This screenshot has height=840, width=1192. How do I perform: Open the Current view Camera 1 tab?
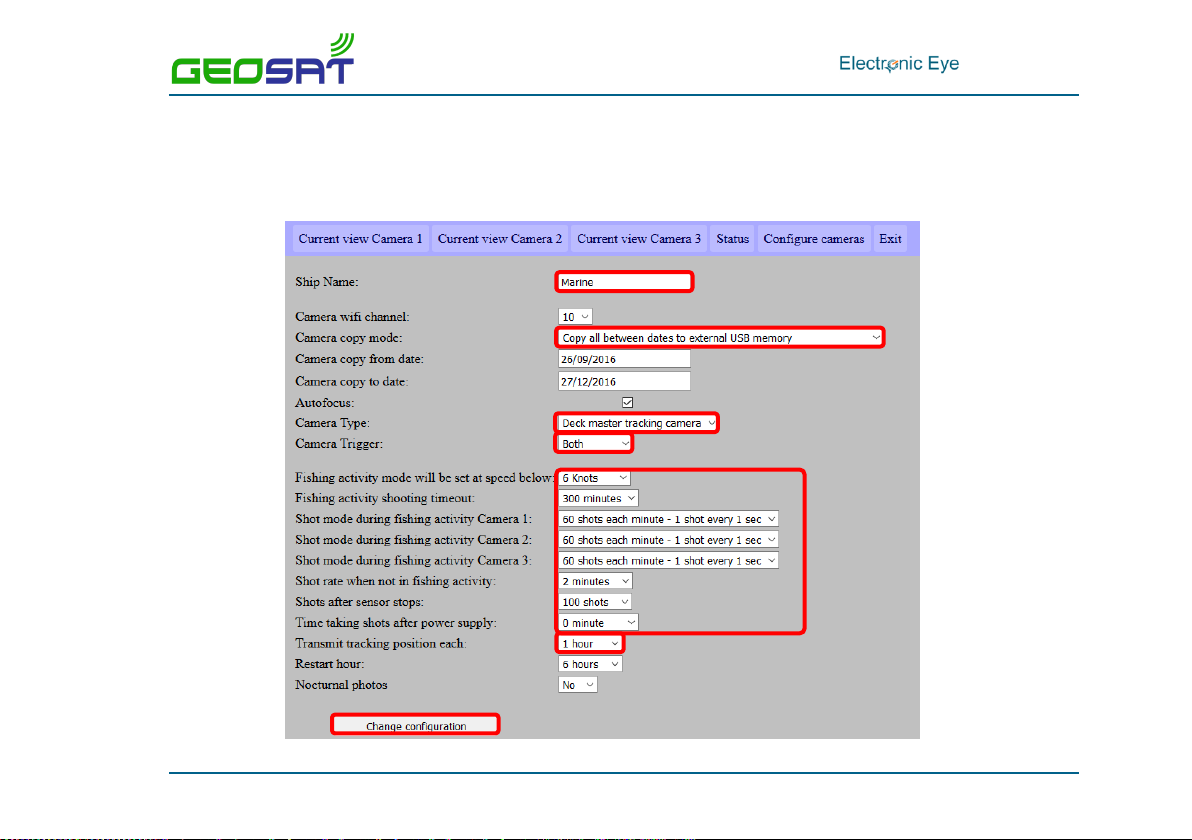360,239
